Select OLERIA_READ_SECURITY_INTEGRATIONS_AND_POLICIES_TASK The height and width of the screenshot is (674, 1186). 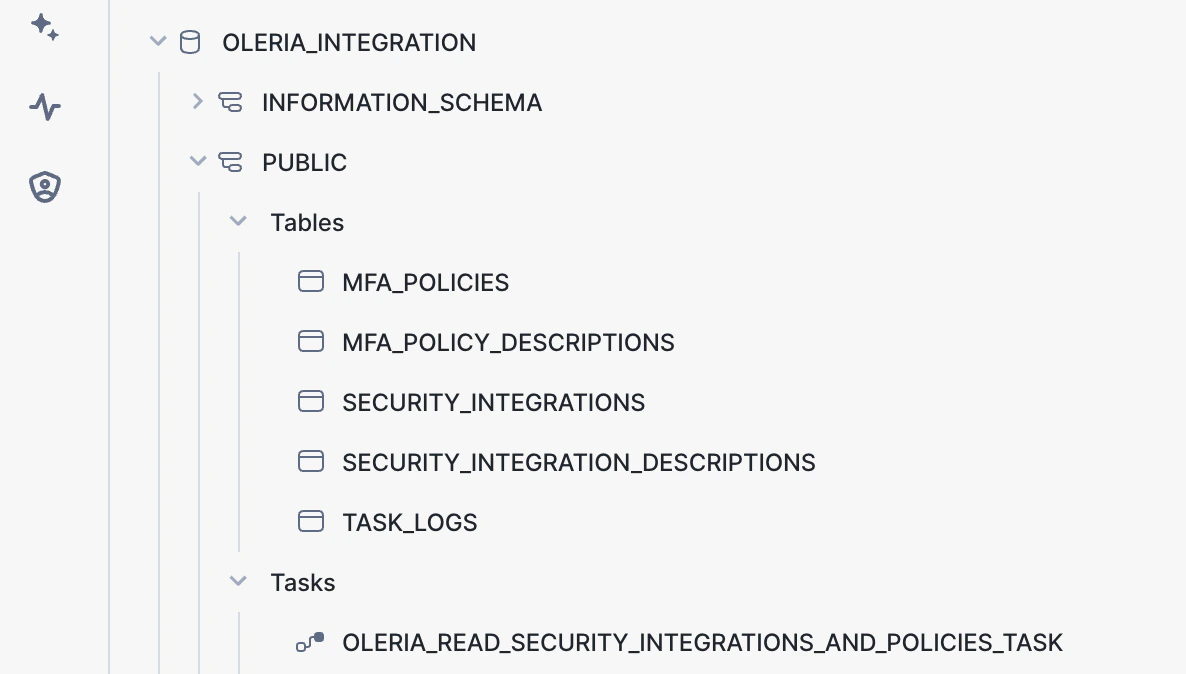(x=702, y=642)
